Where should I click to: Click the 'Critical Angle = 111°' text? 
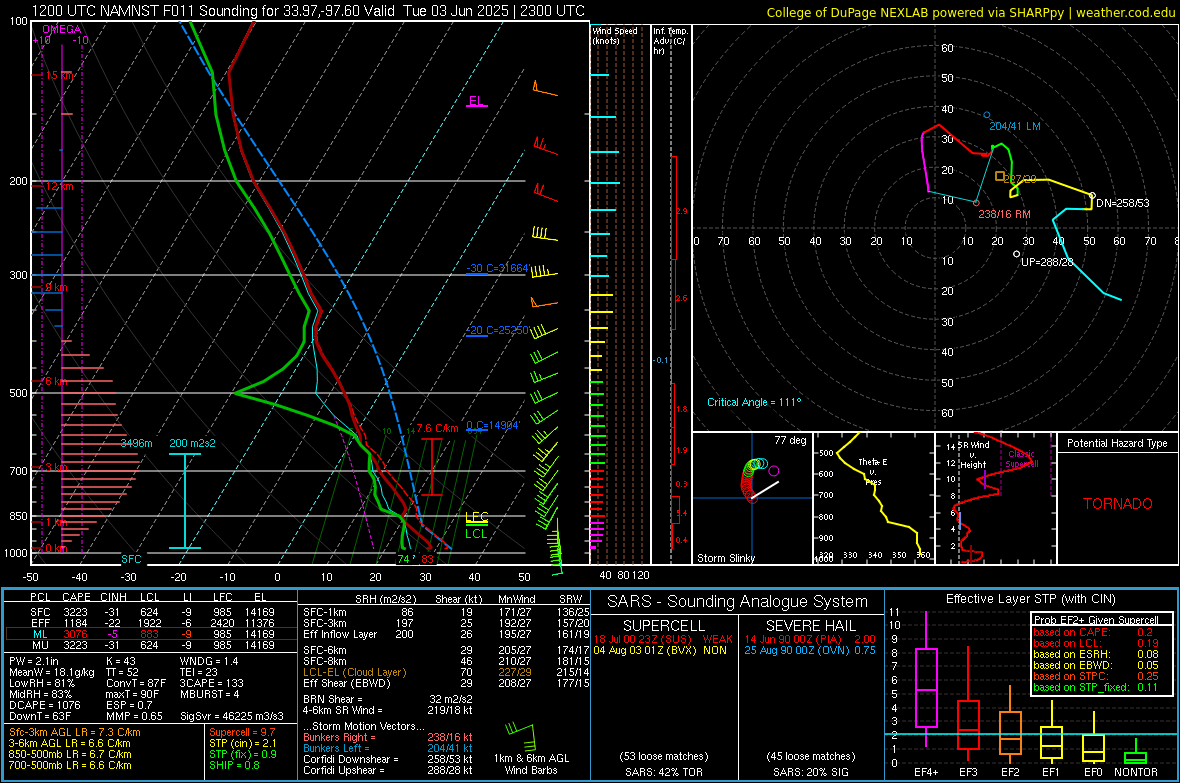pyautogui.click(x=754, y=402)
